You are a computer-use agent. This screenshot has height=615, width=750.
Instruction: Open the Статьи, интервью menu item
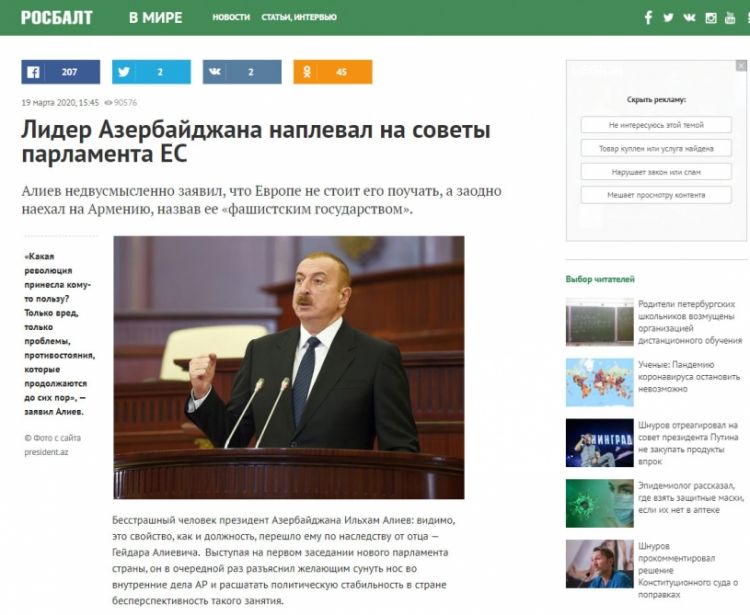click(x=298, y=17)
